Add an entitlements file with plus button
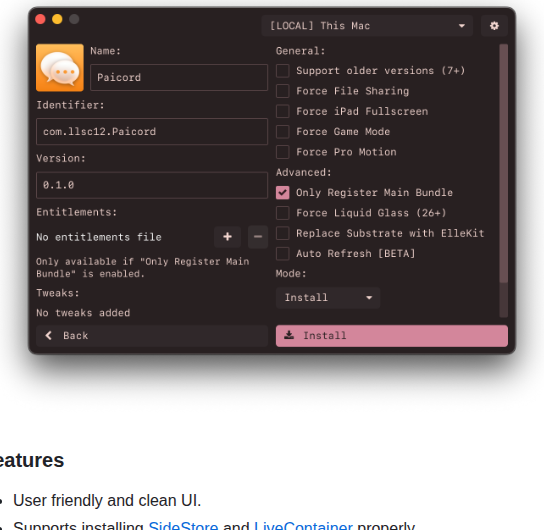The image size is (544, 530). point(227,237)
